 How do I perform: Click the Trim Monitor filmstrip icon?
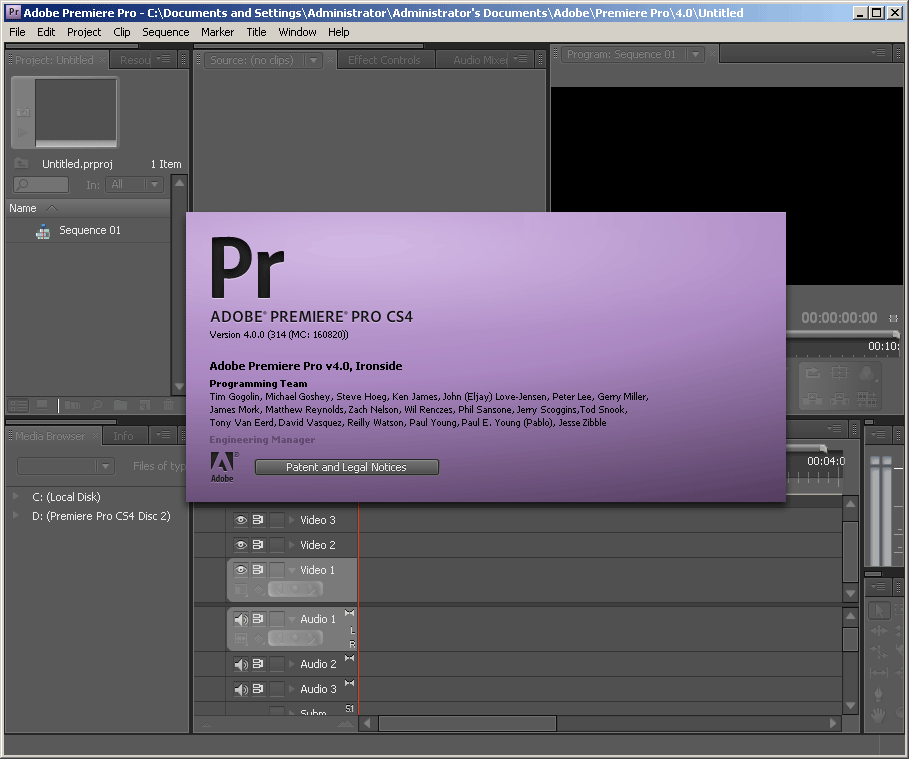(867, 399)
